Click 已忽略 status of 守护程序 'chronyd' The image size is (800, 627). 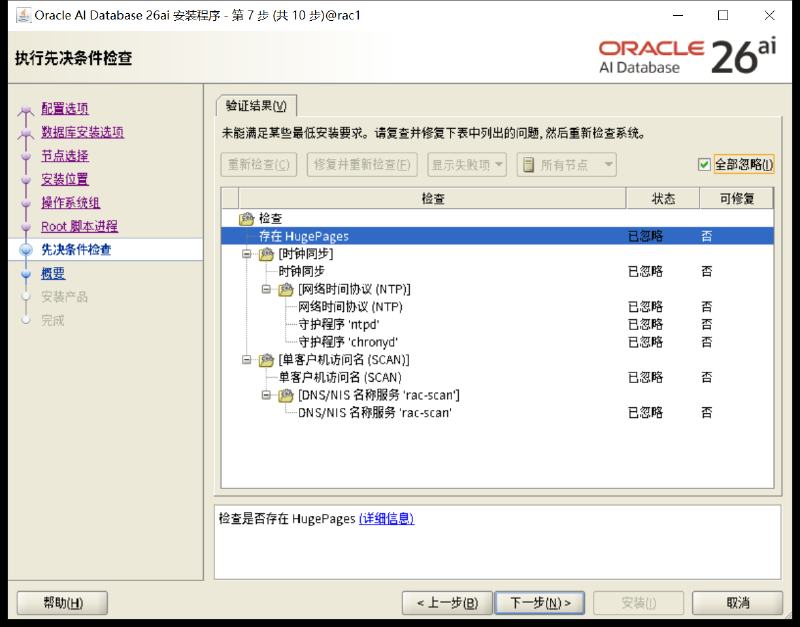point(645,342)
